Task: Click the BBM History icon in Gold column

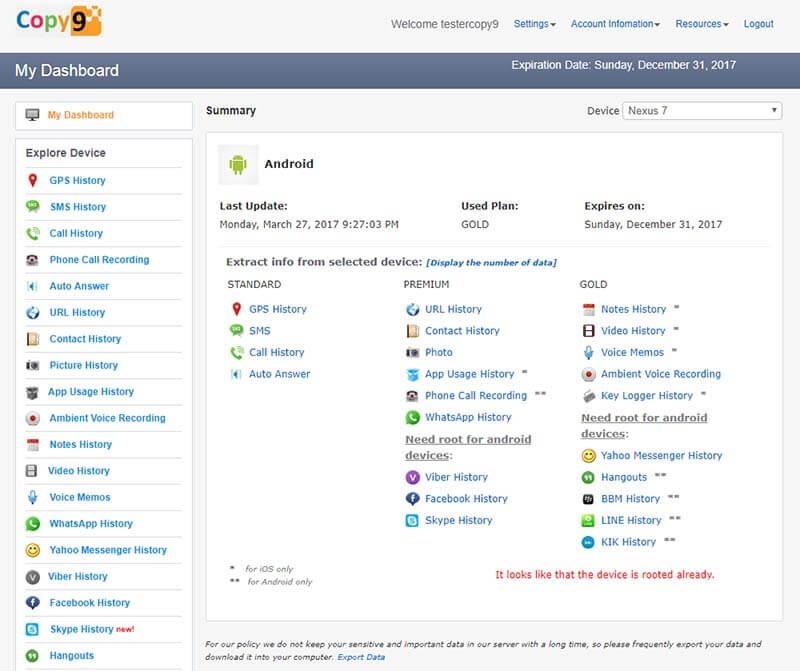Action: coord(588,499)
